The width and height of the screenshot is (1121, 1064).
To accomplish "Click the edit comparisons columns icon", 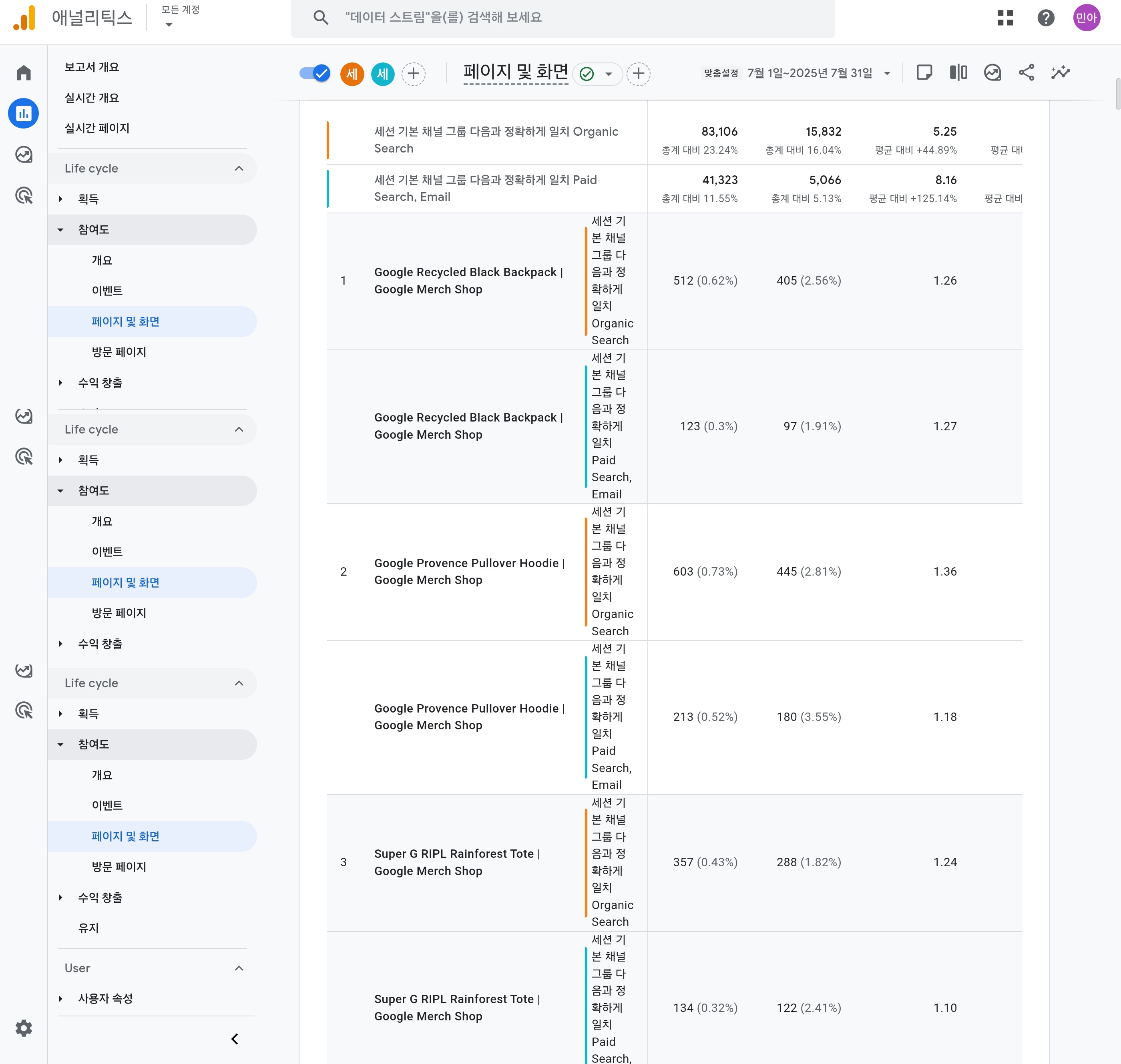I will (958, 72).
